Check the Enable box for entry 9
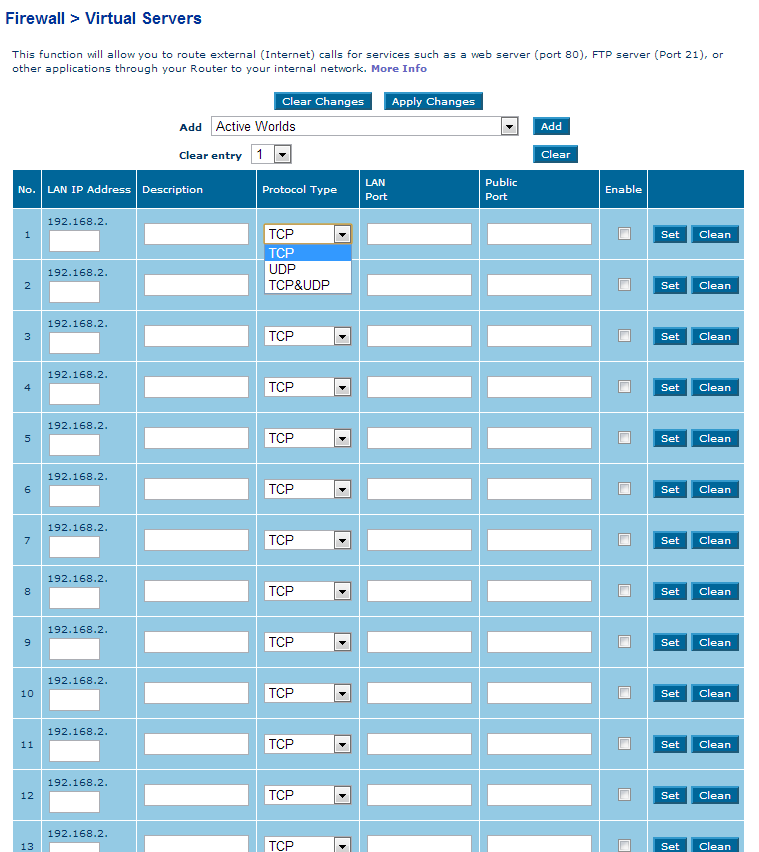This screenshot has height=852, width=759. click(624, 642)
